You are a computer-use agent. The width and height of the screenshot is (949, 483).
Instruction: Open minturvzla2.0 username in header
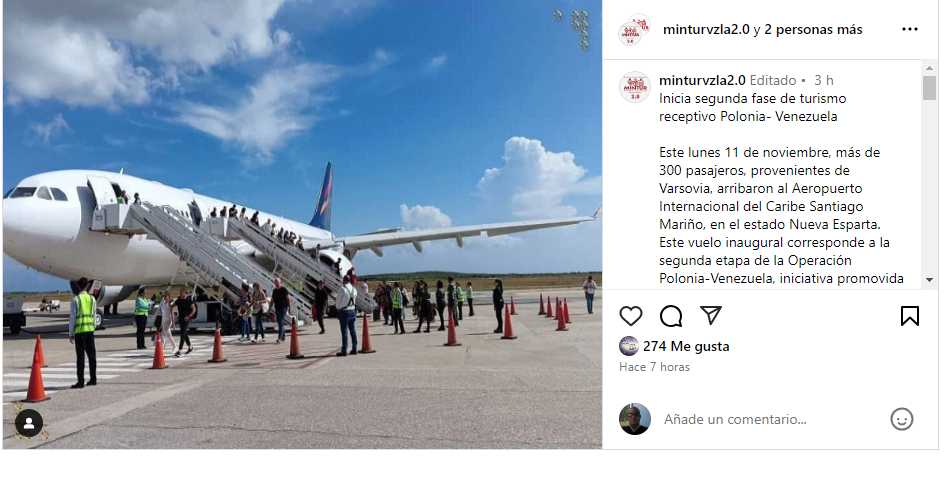click(x=706, y=30)
